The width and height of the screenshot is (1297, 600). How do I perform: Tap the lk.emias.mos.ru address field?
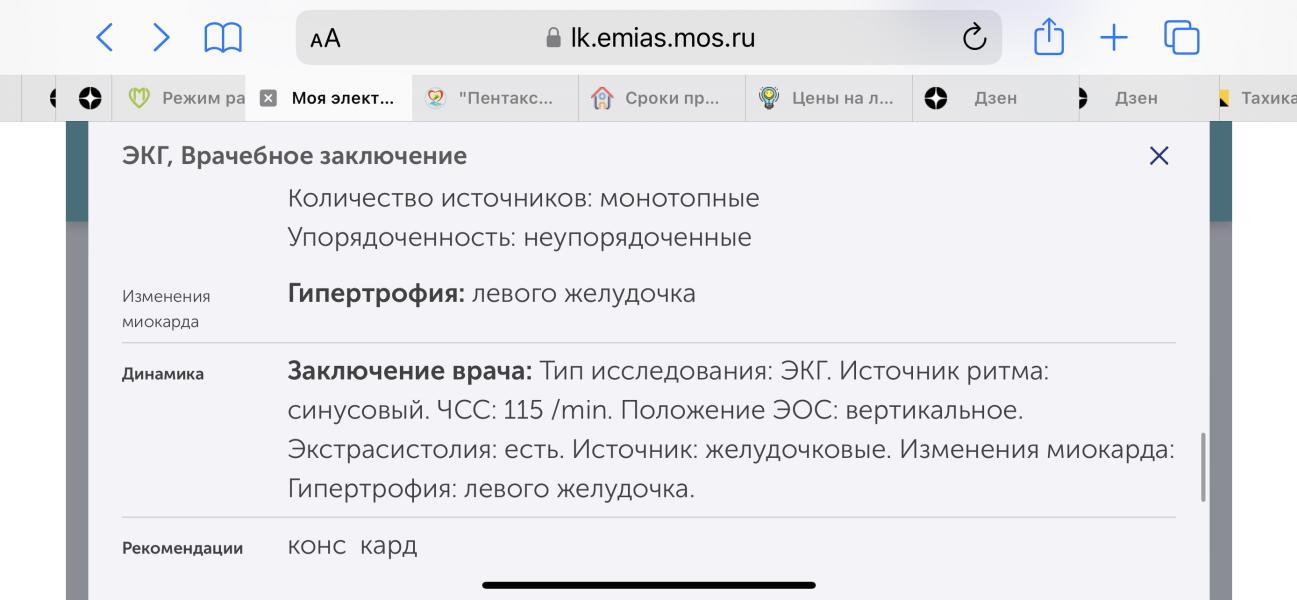pyautogui.click(x=648, y=39)
